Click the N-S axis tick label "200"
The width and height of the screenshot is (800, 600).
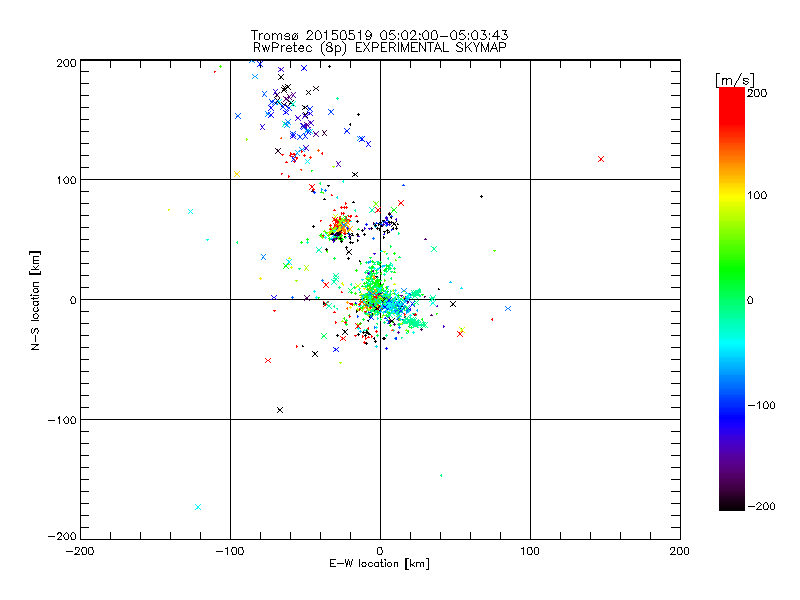(x=66, y=63)
